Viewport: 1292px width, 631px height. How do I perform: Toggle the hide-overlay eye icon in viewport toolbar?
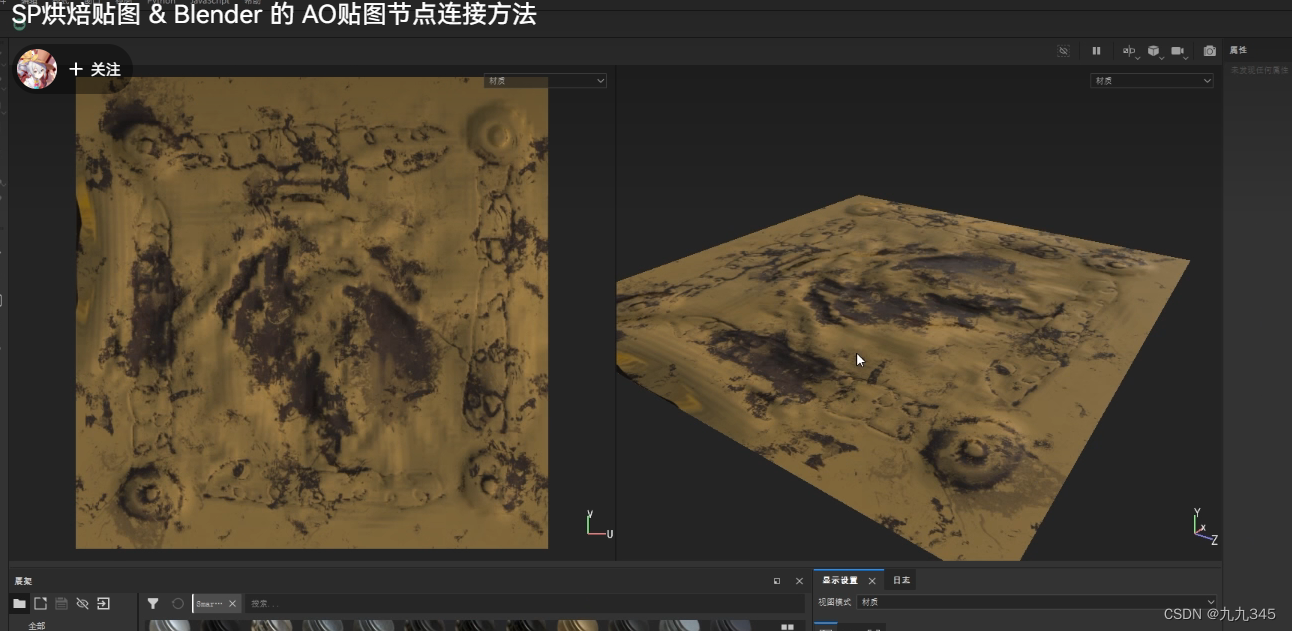click(1064, 51)
